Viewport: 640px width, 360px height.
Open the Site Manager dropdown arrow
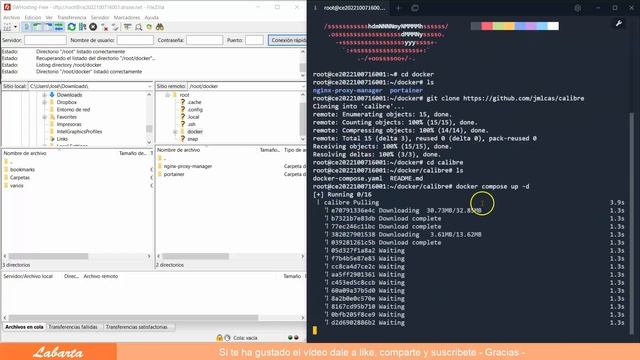[x=16, y=27]
